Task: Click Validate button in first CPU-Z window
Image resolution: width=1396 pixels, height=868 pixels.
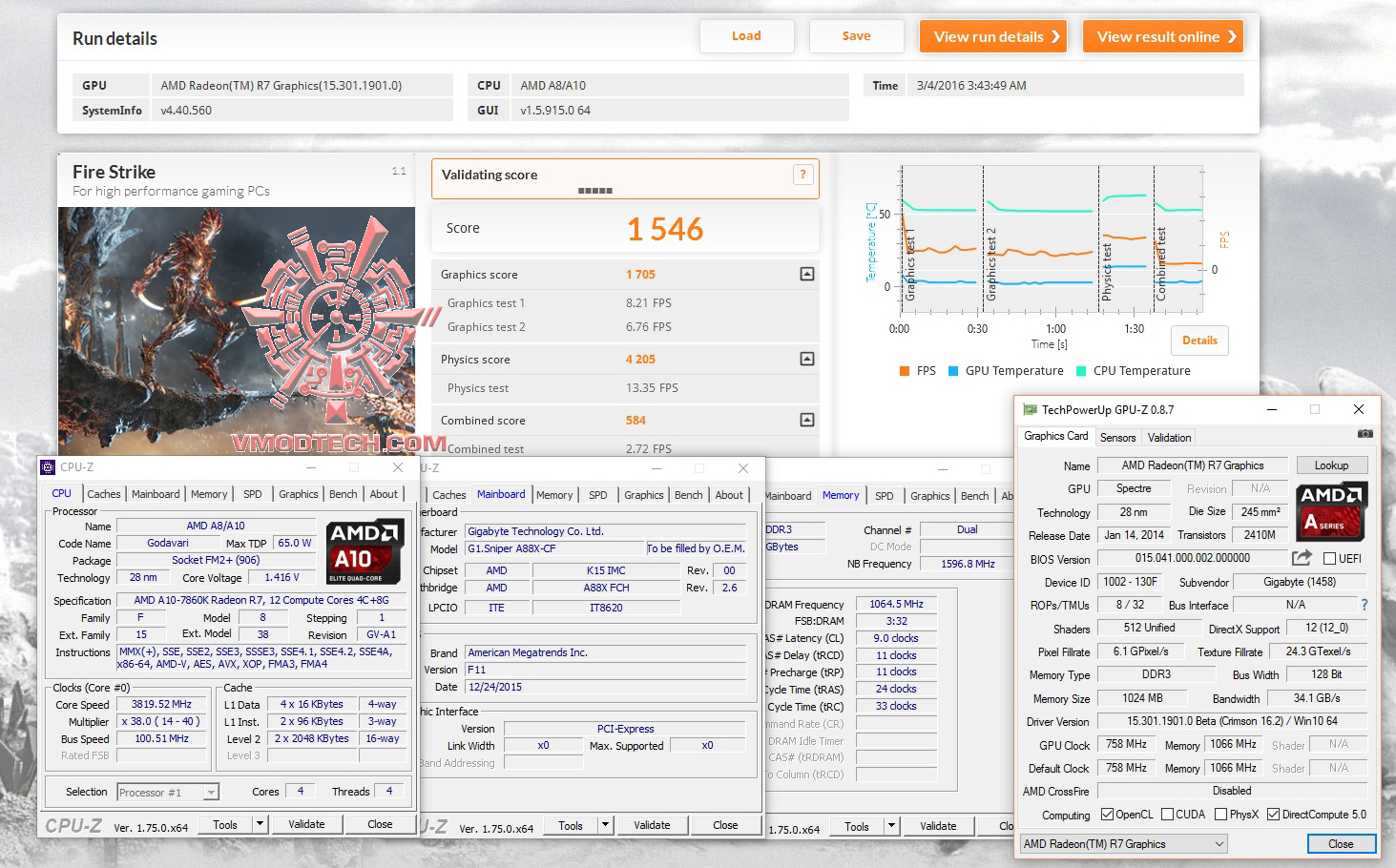Action: (x=306, y=824)
